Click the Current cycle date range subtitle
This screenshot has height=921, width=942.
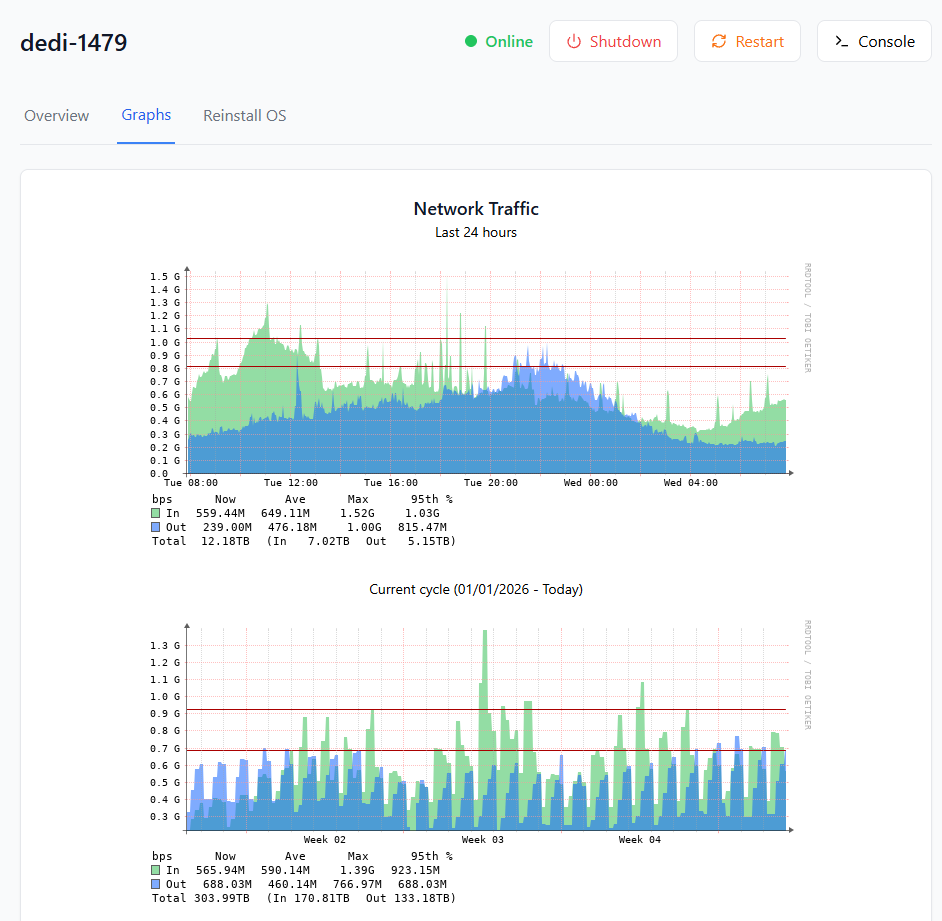coord(476,590)
